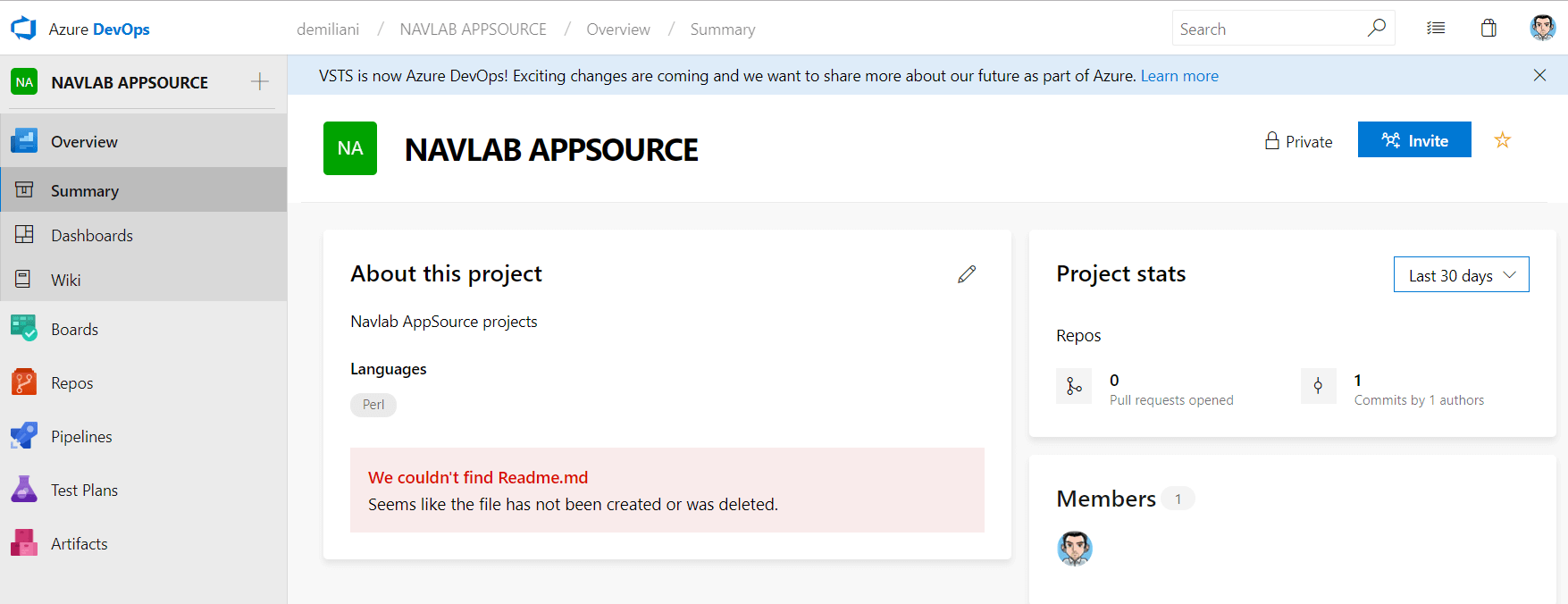
Task: Click the Navlab AppSource projects description
Action: pos(444,322)
